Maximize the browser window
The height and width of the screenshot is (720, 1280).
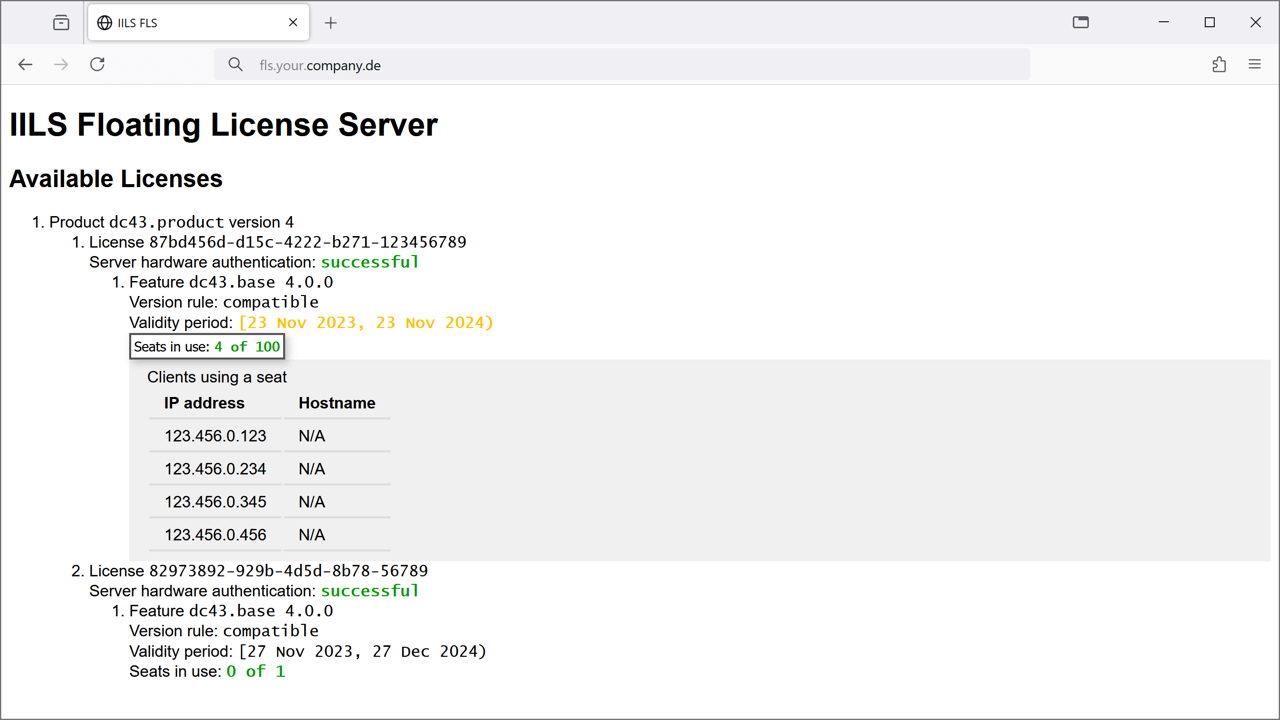[x=1209, y=23]
